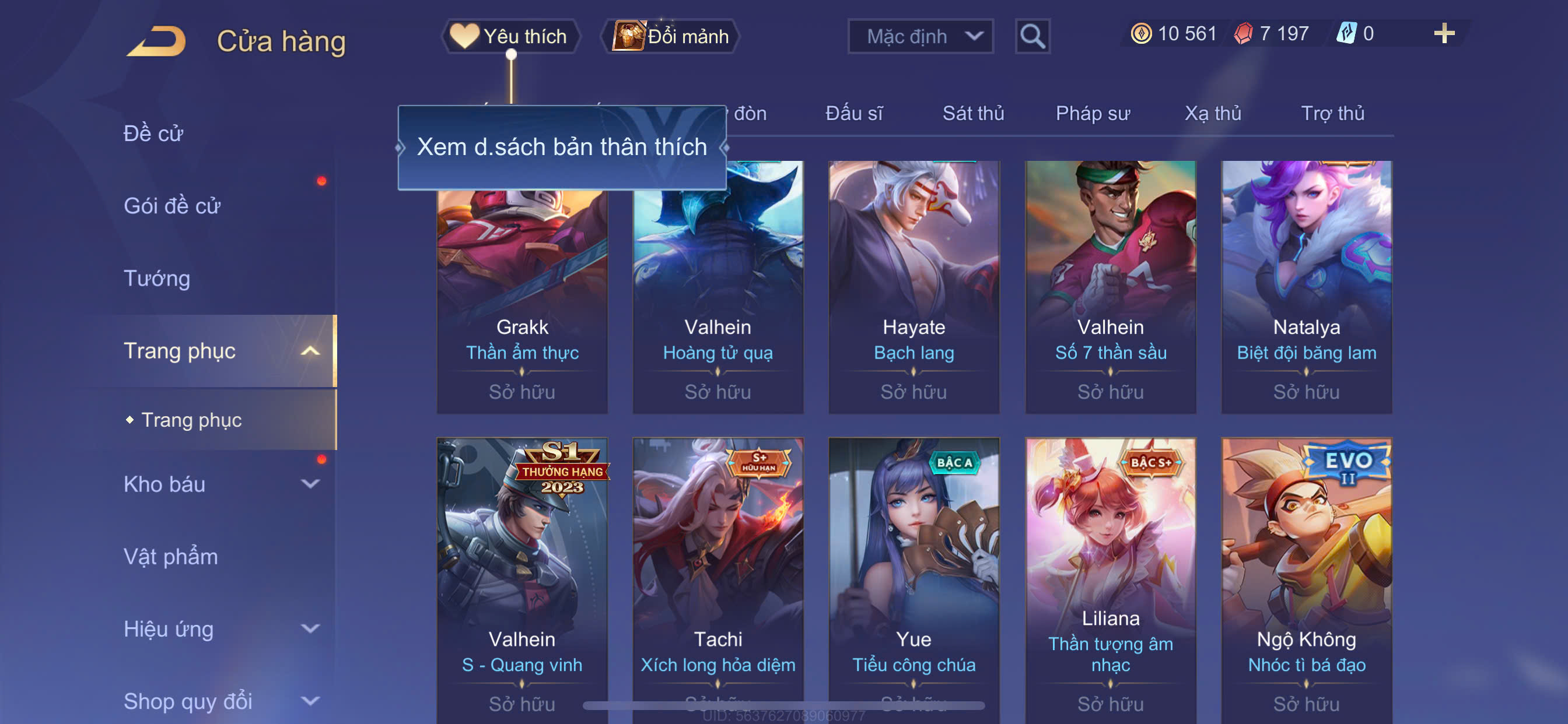The image size is (1568, 724).
Task: Open Đổi mảnh chest icon
Action: (x=628, y=36)
